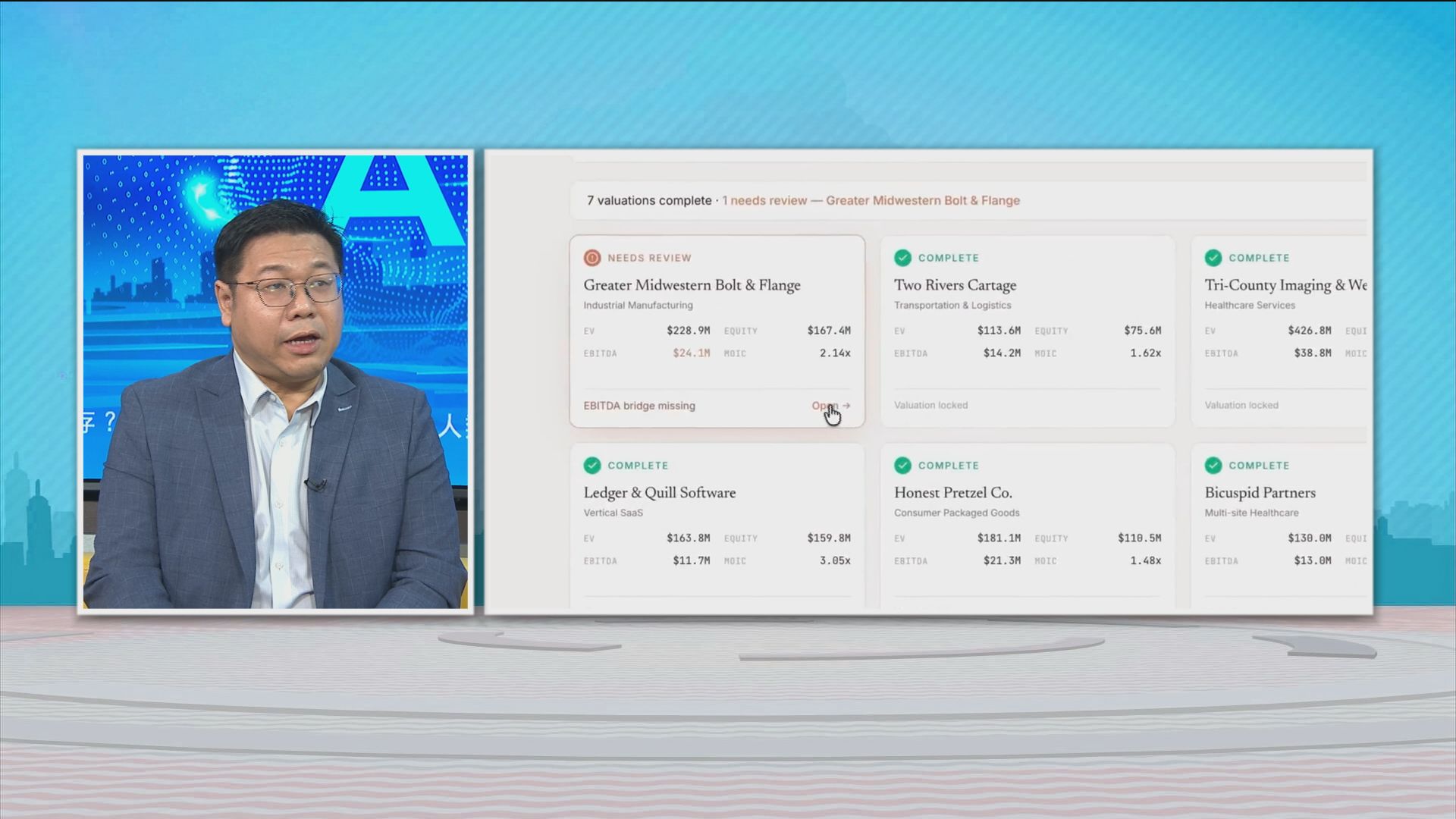Click Ledger & Quill Software complete checkmark
Screen dimensions: 1456x819
coord(592,466)
